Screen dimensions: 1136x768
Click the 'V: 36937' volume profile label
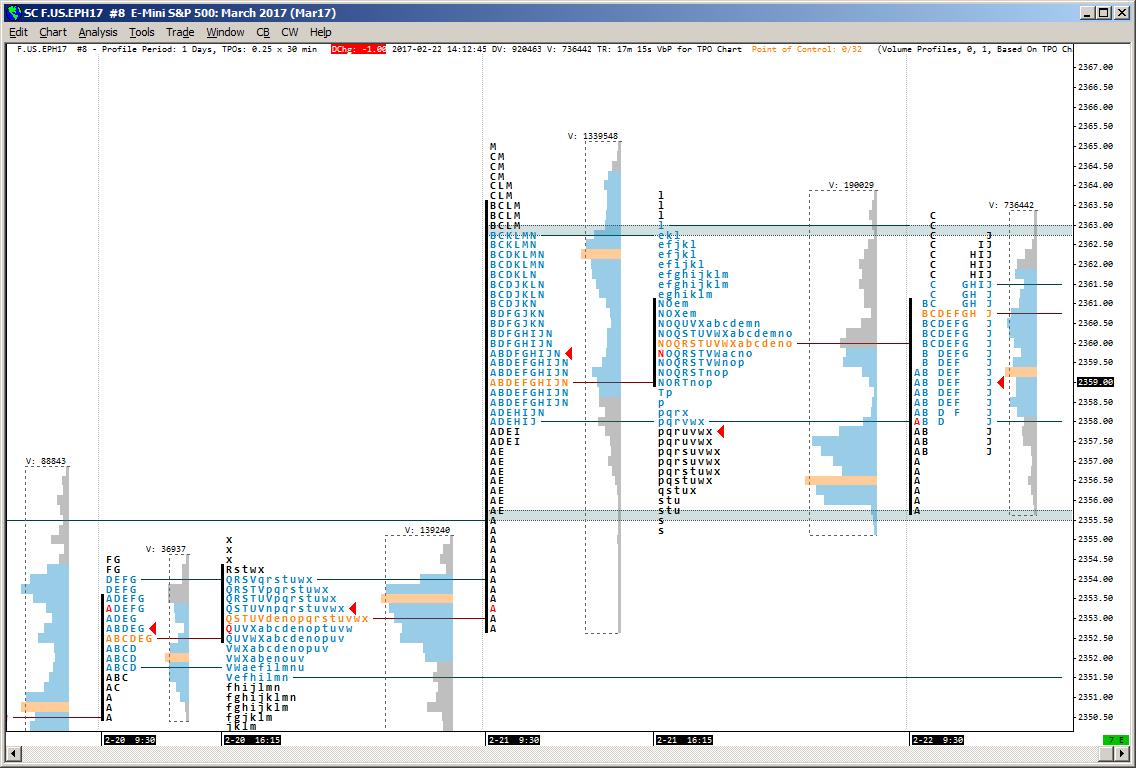(166, 549)
